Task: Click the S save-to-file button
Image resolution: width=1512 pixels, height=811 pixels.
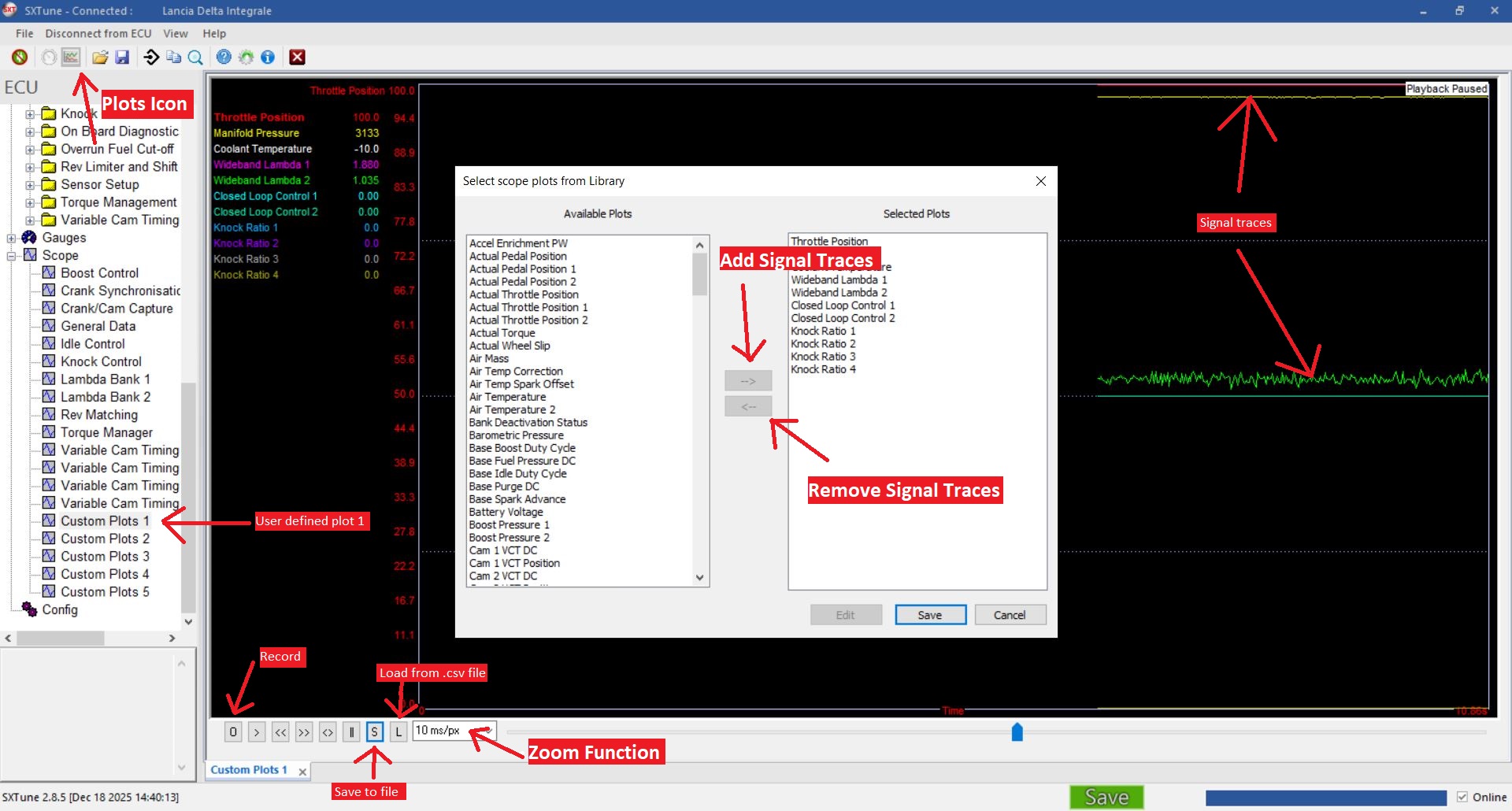Action: pyautogui.click(x=375, y=732)
